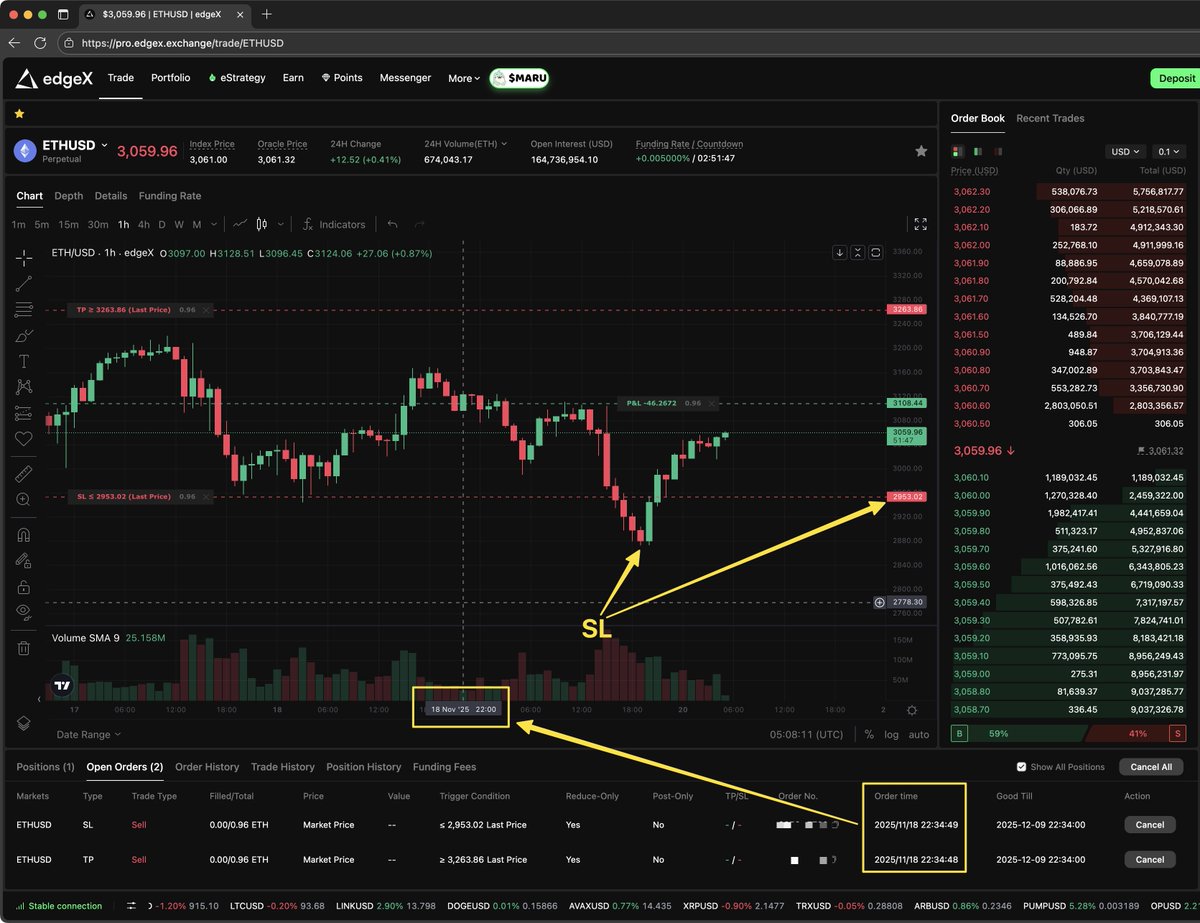Click the trash remove drawings icon

tap(24, 648)
